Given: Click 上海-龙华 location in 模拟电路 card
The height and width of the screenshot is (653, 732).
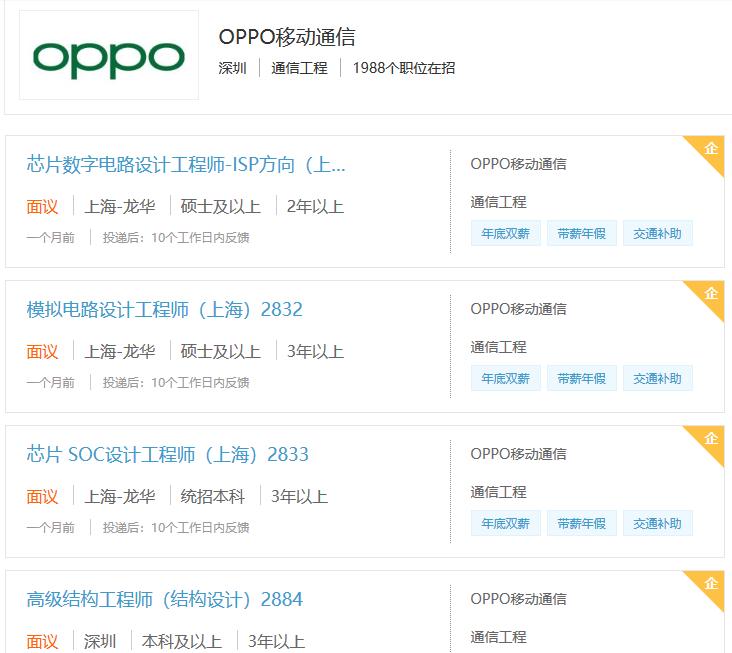Looking at the screenshot, I should tap(120, 351).
